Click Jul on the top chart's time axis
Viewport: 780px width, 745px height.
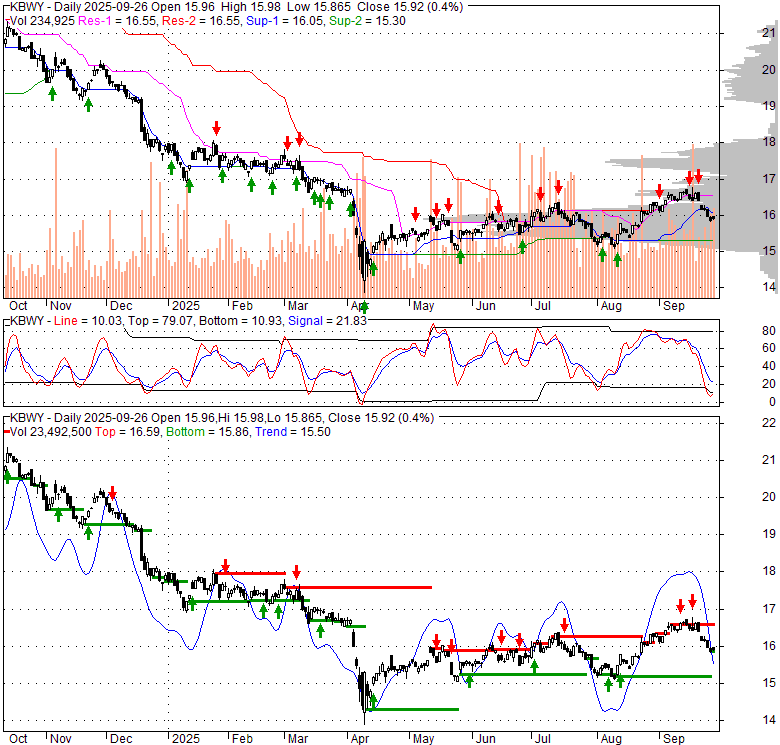(542, 306)
